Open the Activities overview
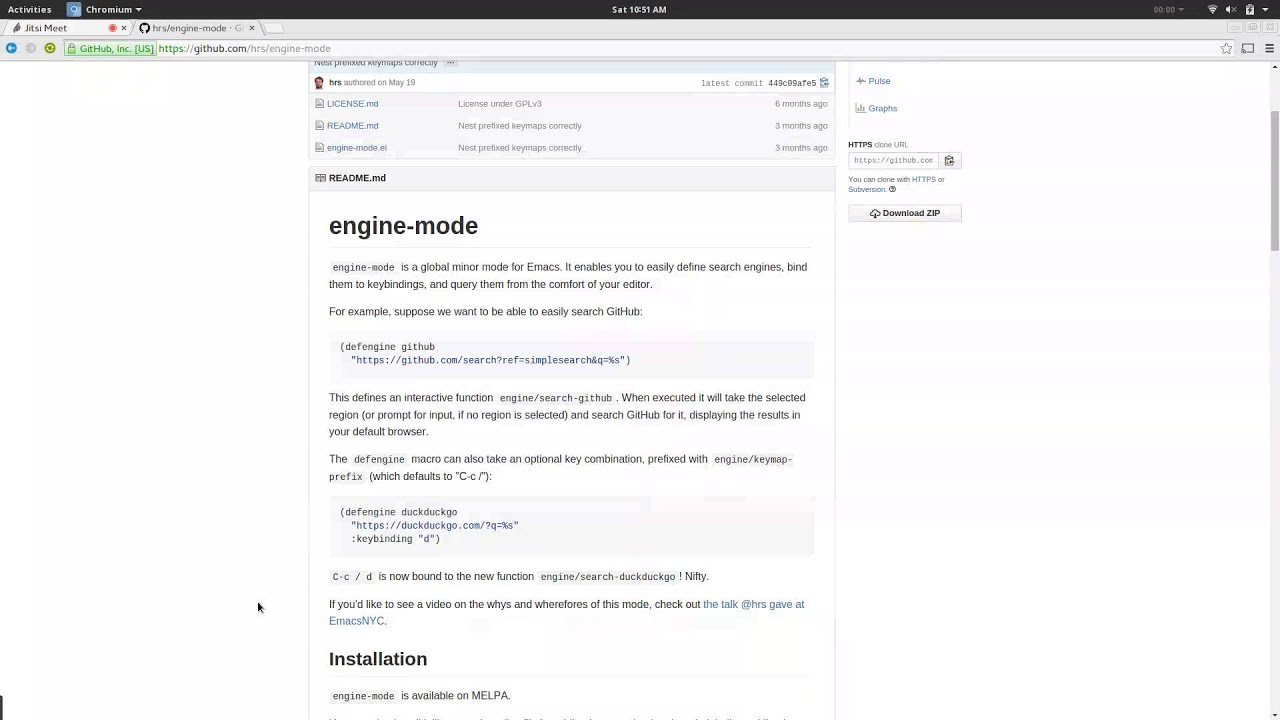Screen dimensions: 1280x720 (x=29, y=9)
